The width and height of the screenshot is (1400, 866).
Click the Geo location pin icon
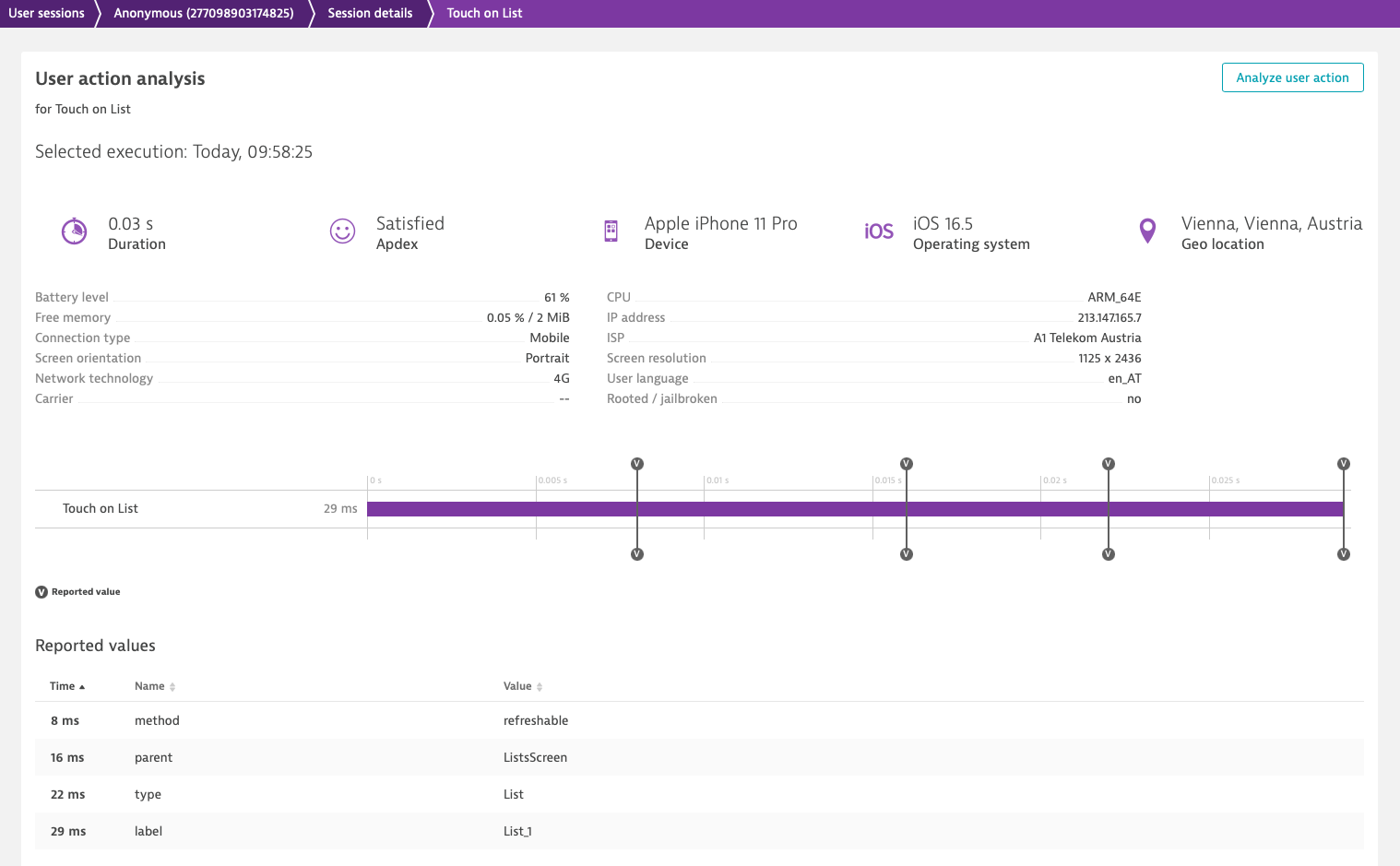1147,231
